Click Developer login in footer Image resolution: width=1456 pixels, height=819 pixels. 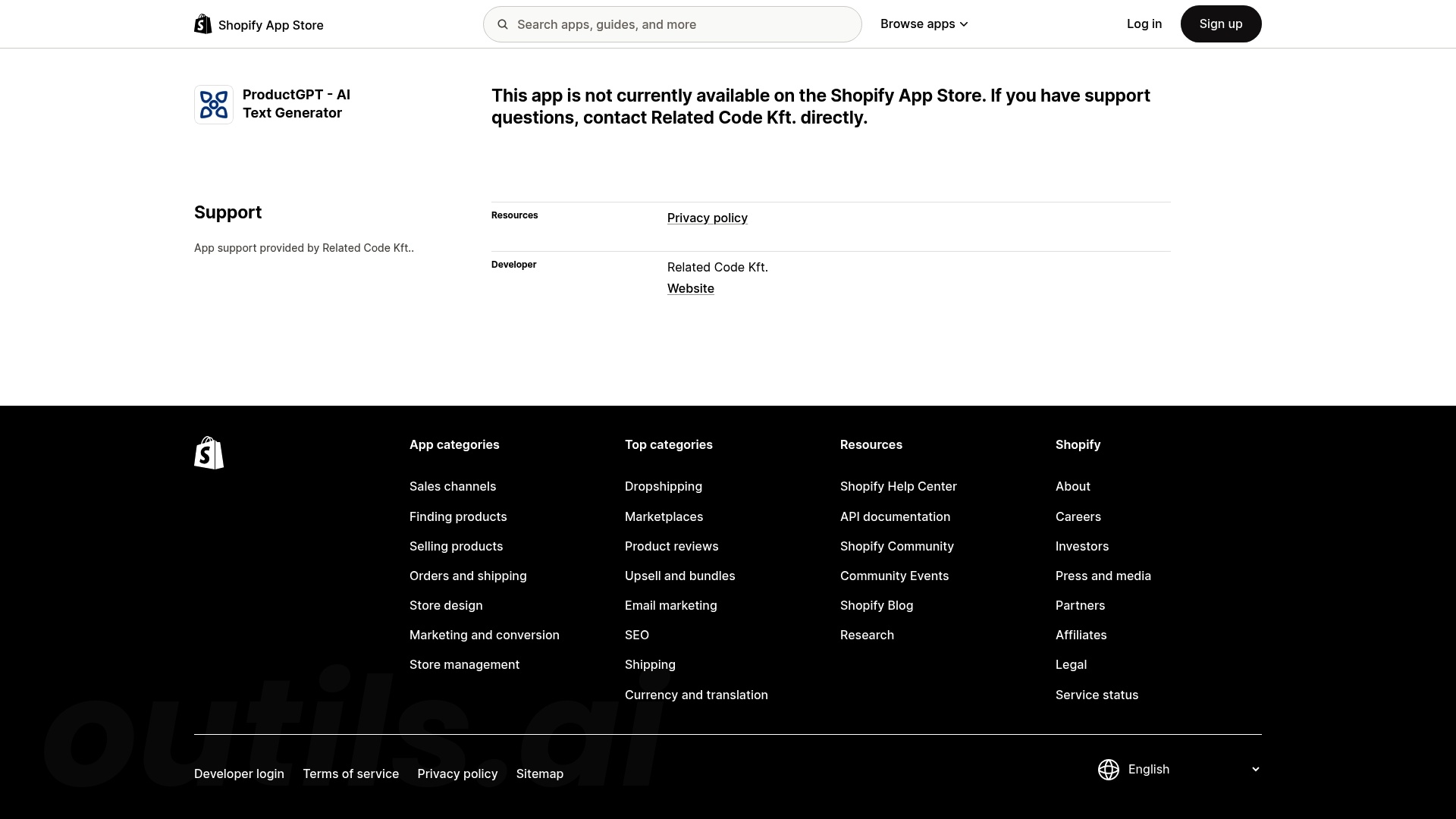tap(239, 774)
